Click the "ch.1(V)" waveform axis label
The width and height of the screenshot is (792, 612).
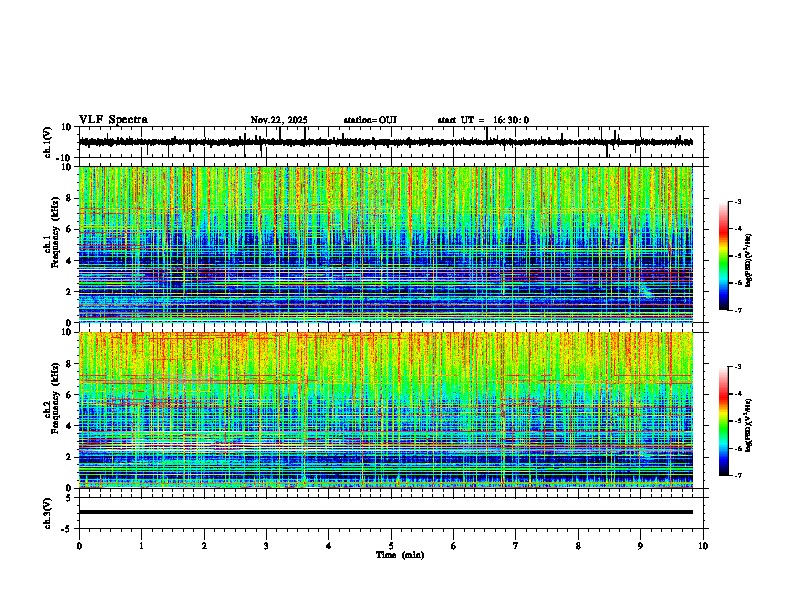[x=48, y=142]
